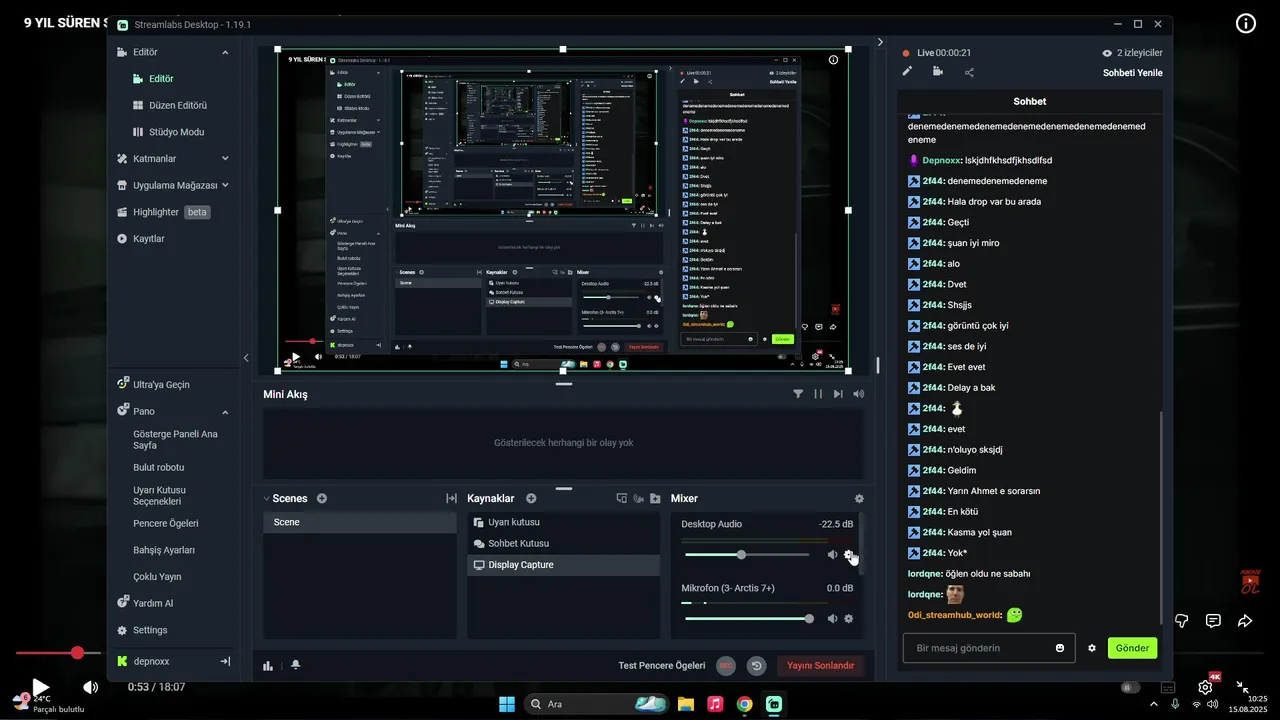
Task: Expand the Katmanlar sidebar section
Action: (225, 158)
